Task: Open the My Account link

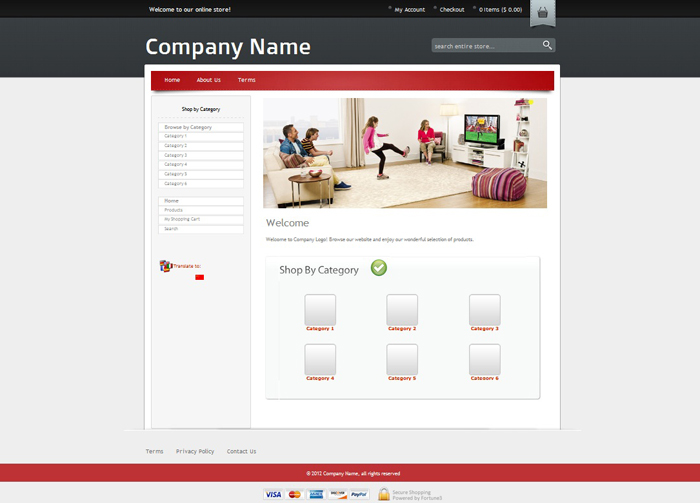Action: click(x=409, y=10)
